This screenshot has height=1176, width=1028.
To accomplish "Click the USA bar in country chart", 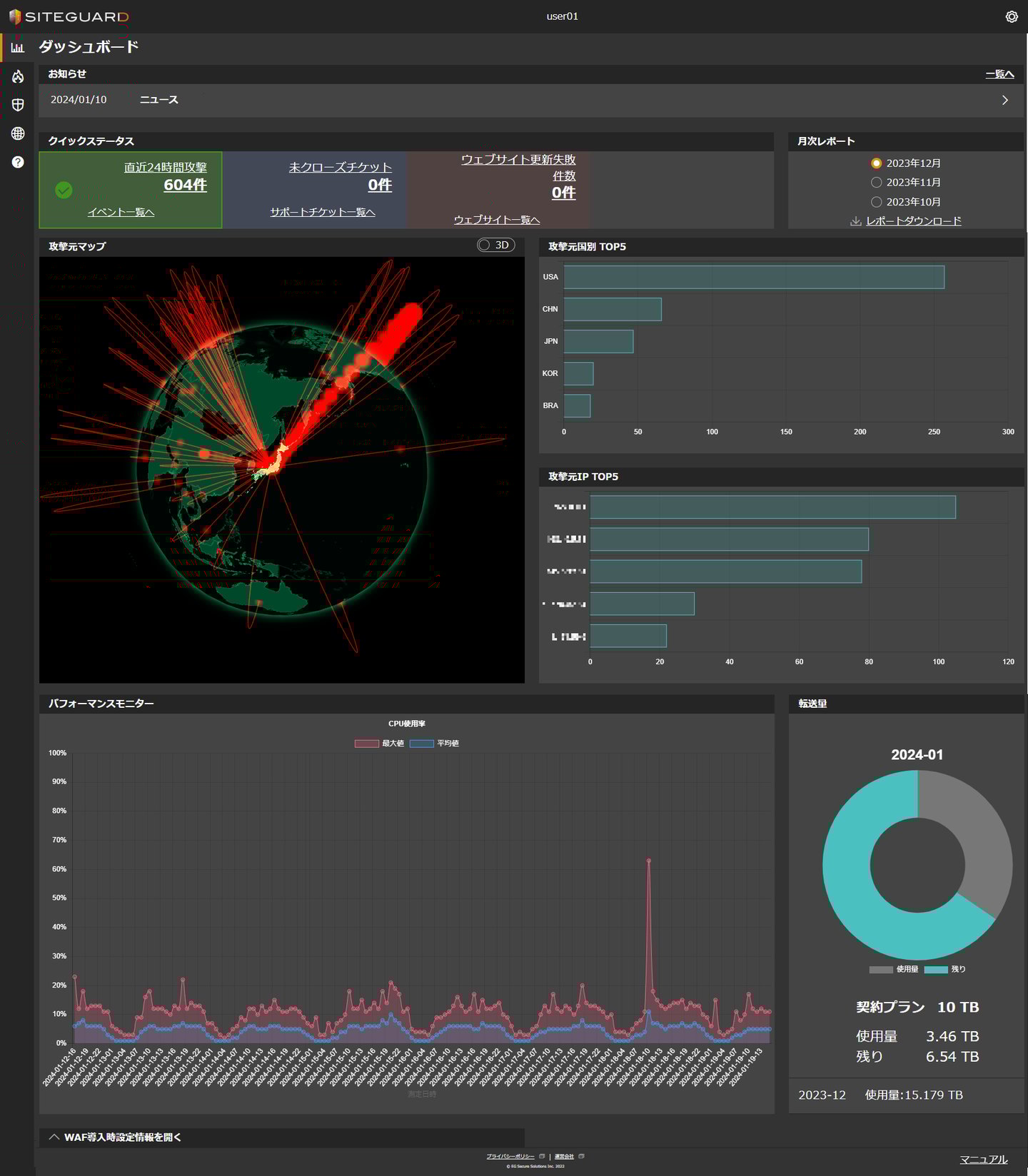I will tap(753, 277).
